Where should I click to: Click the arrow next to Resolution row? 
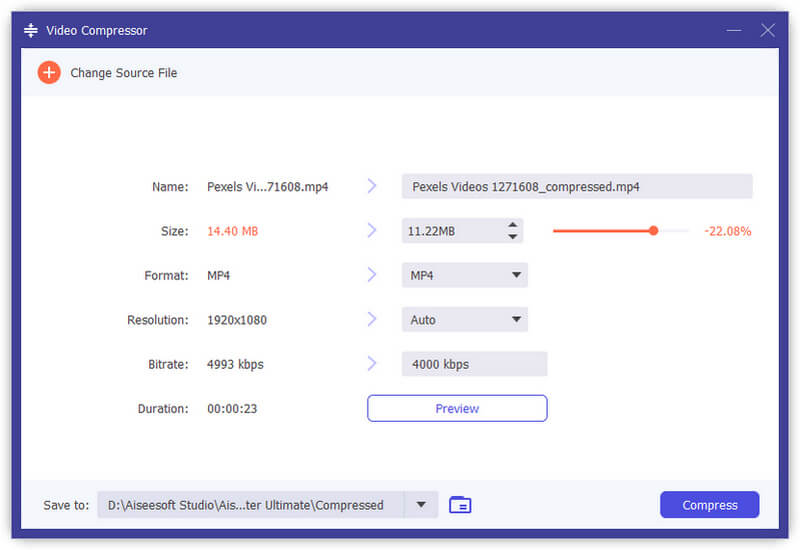point(372,319)
